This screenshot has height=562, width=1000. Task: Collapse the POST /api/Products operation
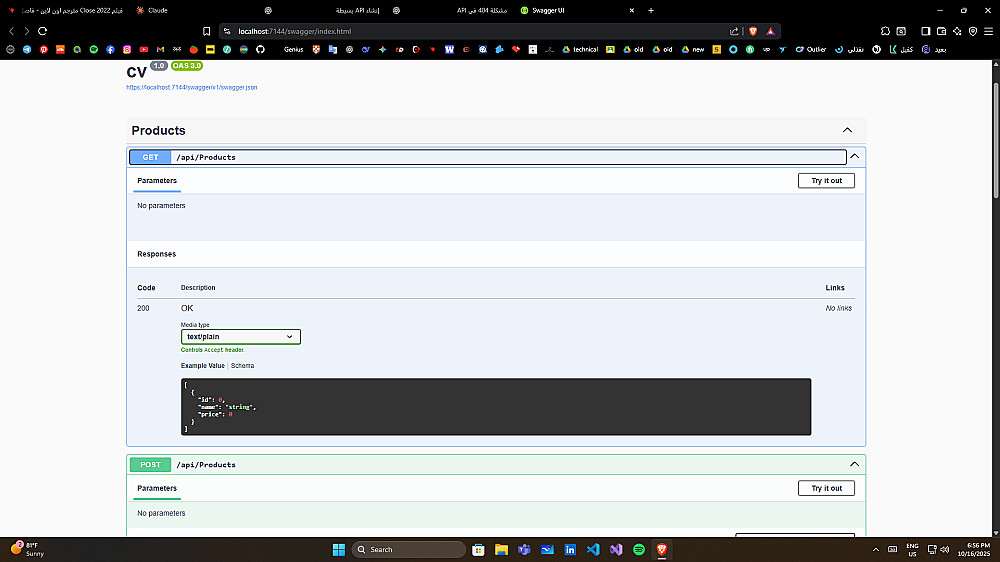coord(855,464)
